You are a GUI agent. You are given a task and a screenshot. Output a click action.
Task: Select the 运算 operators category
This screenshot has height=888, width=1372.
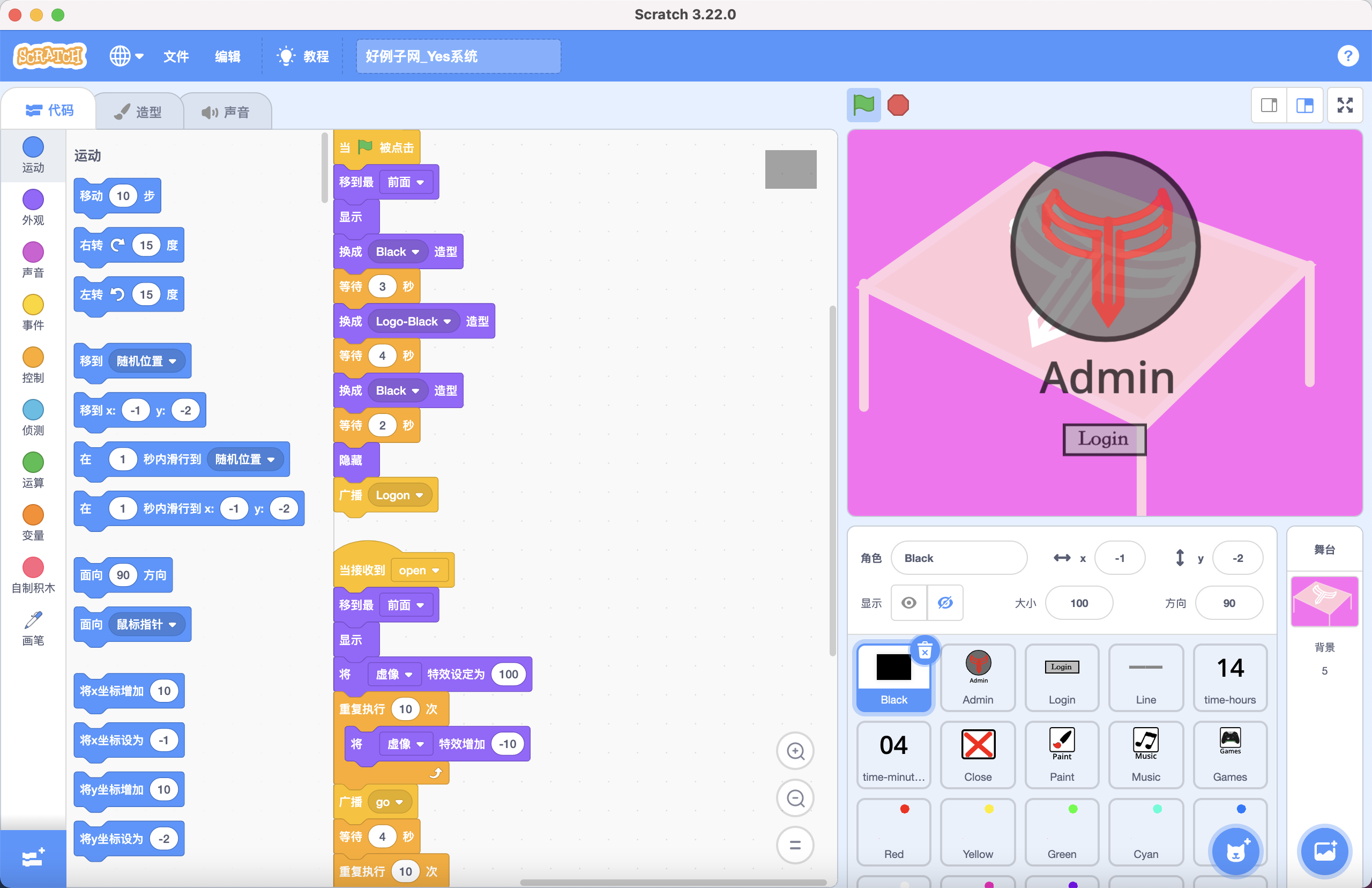click(33, 470)
